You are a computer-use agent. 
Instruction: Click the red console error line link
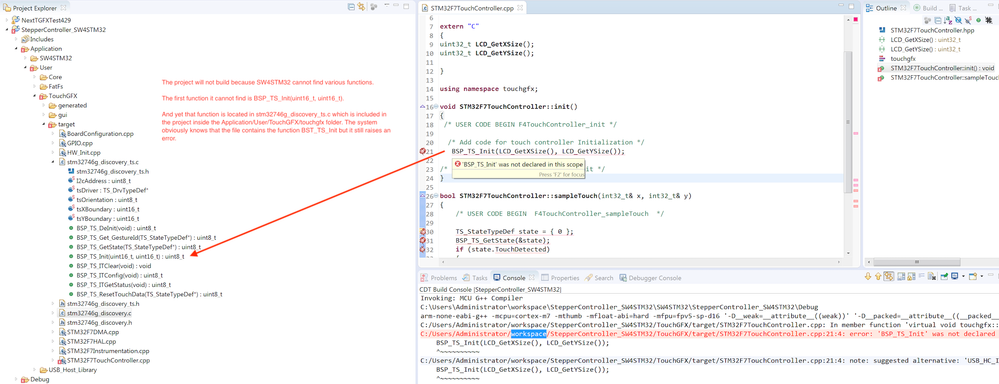708,334
